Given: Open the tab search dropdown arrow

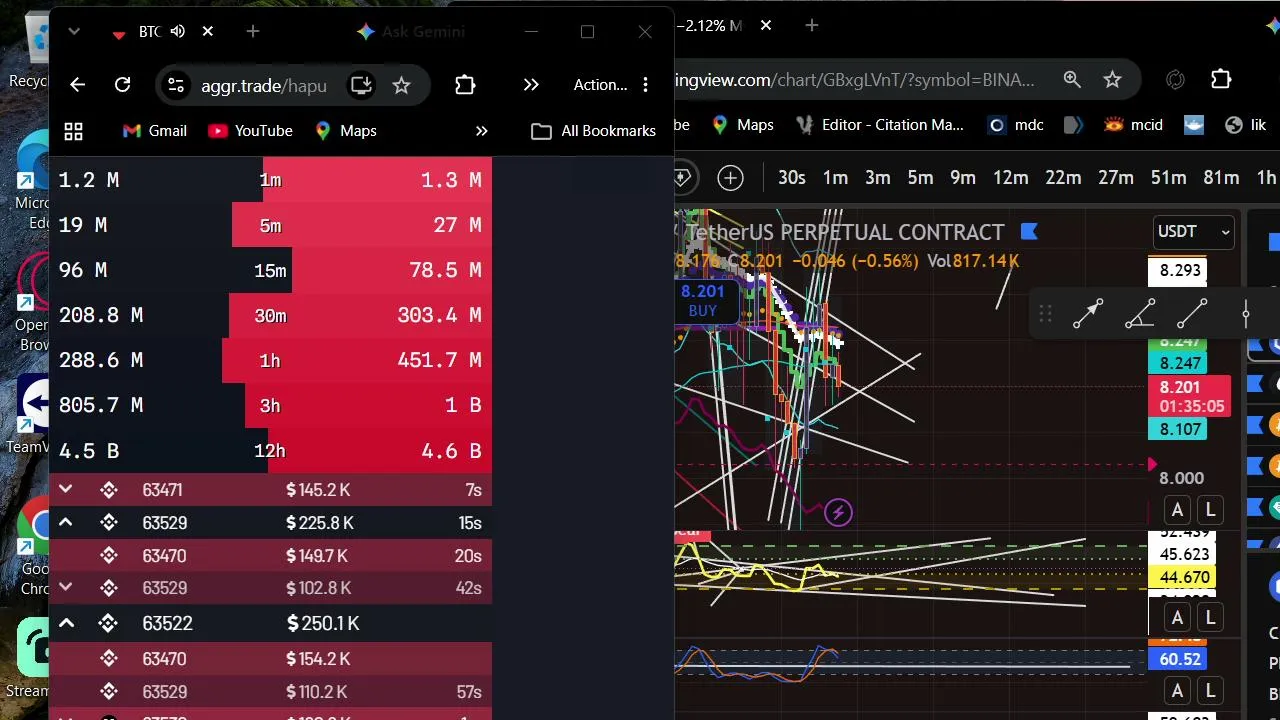Looking at the screenshot, I should [74, 32].
